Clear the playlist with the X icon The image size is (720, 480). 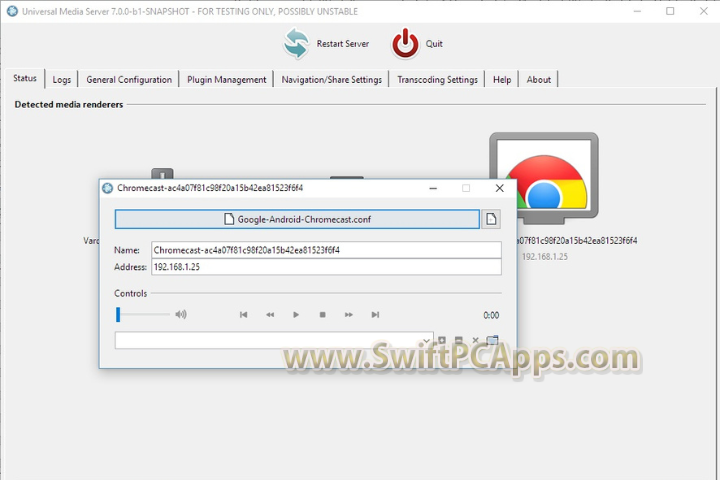(475, 340)
